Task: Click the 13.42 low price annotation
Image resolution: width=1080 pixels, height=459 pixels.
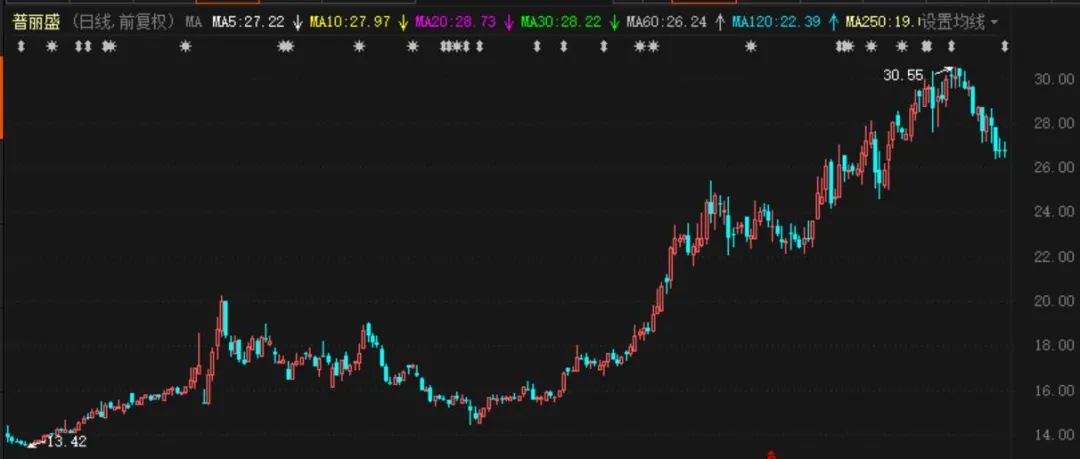Action: coord(67,442)
